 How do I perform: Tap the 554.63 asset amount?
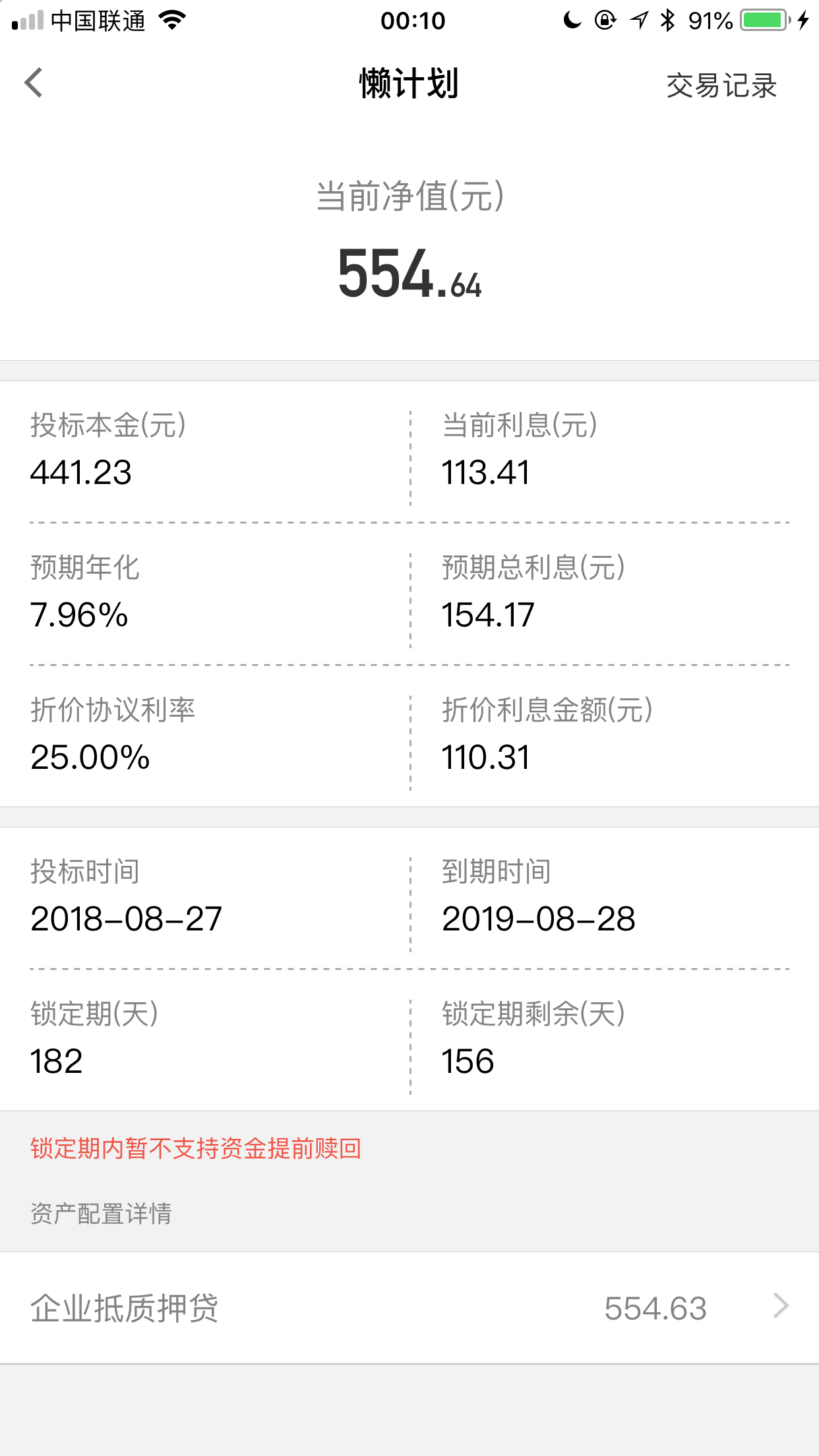click(655, 1308)
